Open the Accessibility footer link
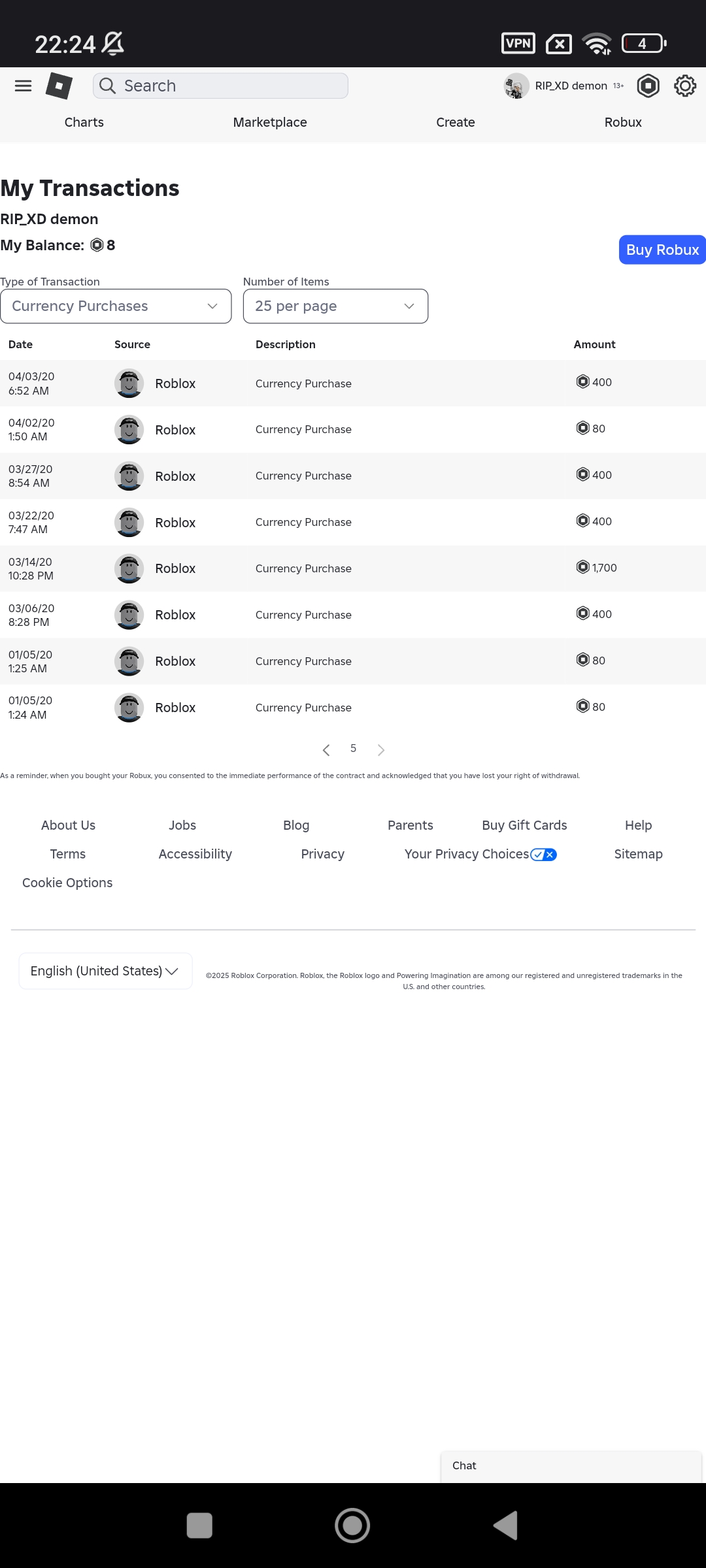 click(195, 854)
